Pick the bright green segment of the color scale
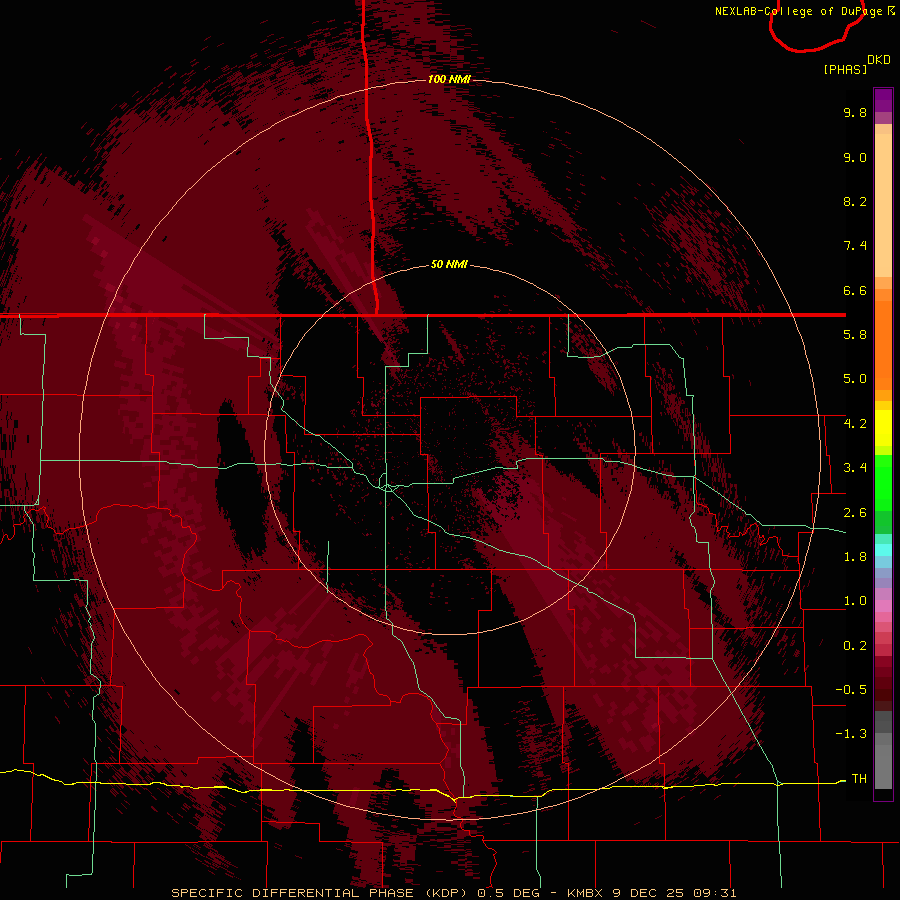 pos(883,482)
